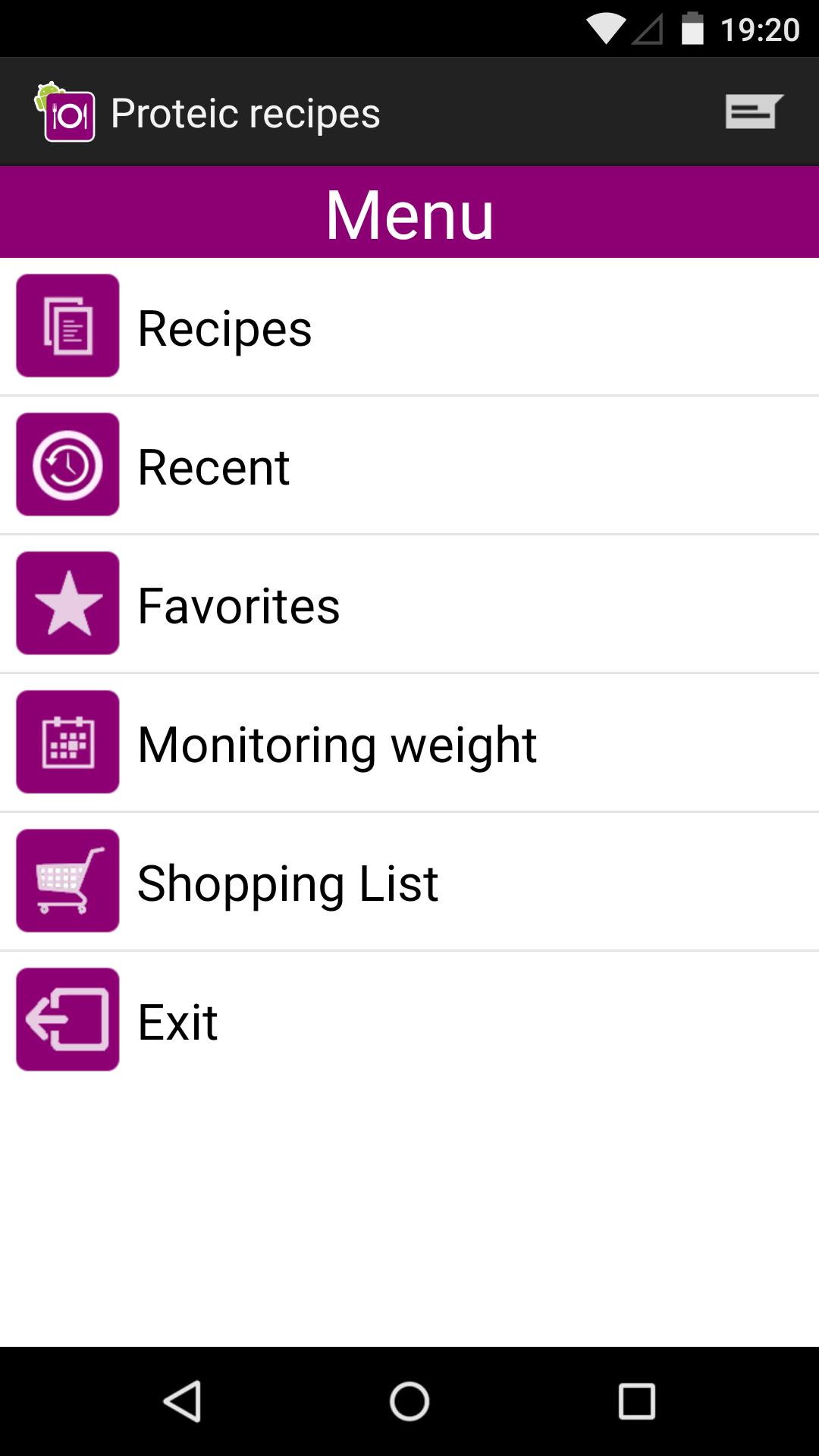Tap the Recipes documents icon
Viewport: 819px width, 1456px height.
[x=67, y=325]
